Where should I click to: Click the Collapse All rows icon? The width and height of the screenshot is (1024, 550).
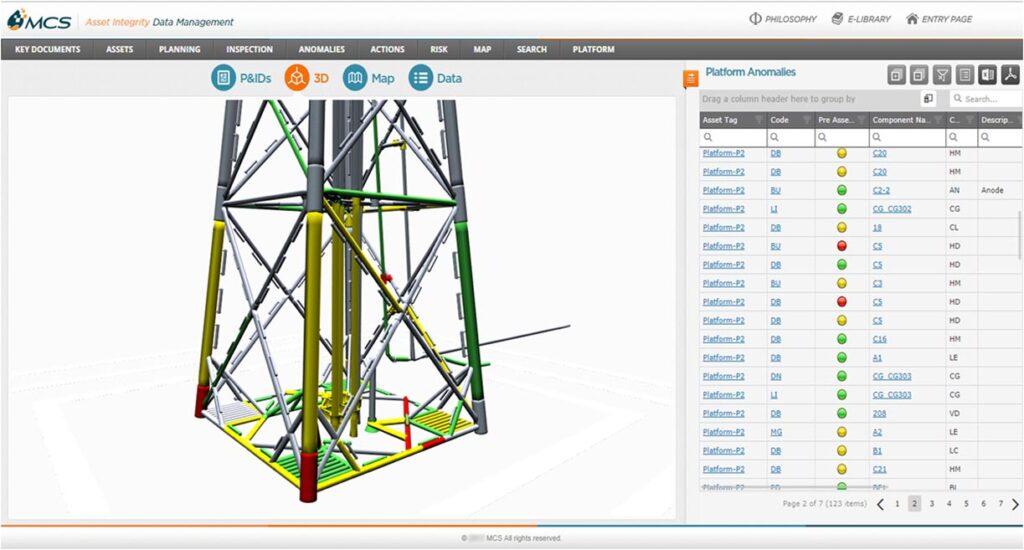tap(919, 75)
